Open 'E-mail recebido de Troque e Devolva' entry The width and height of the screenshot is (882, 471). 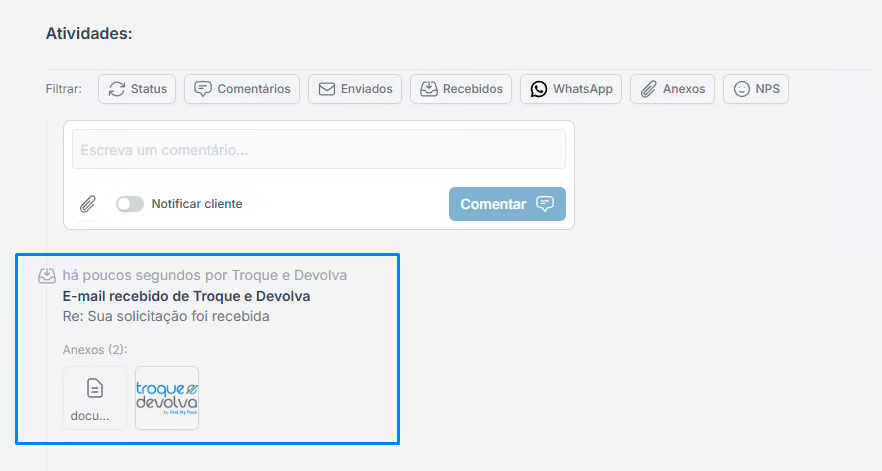point(186,296)
